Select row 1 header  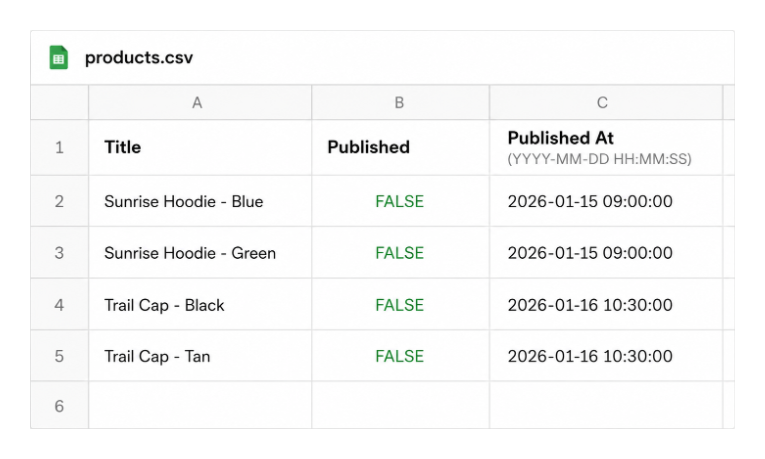click(60, 147)
